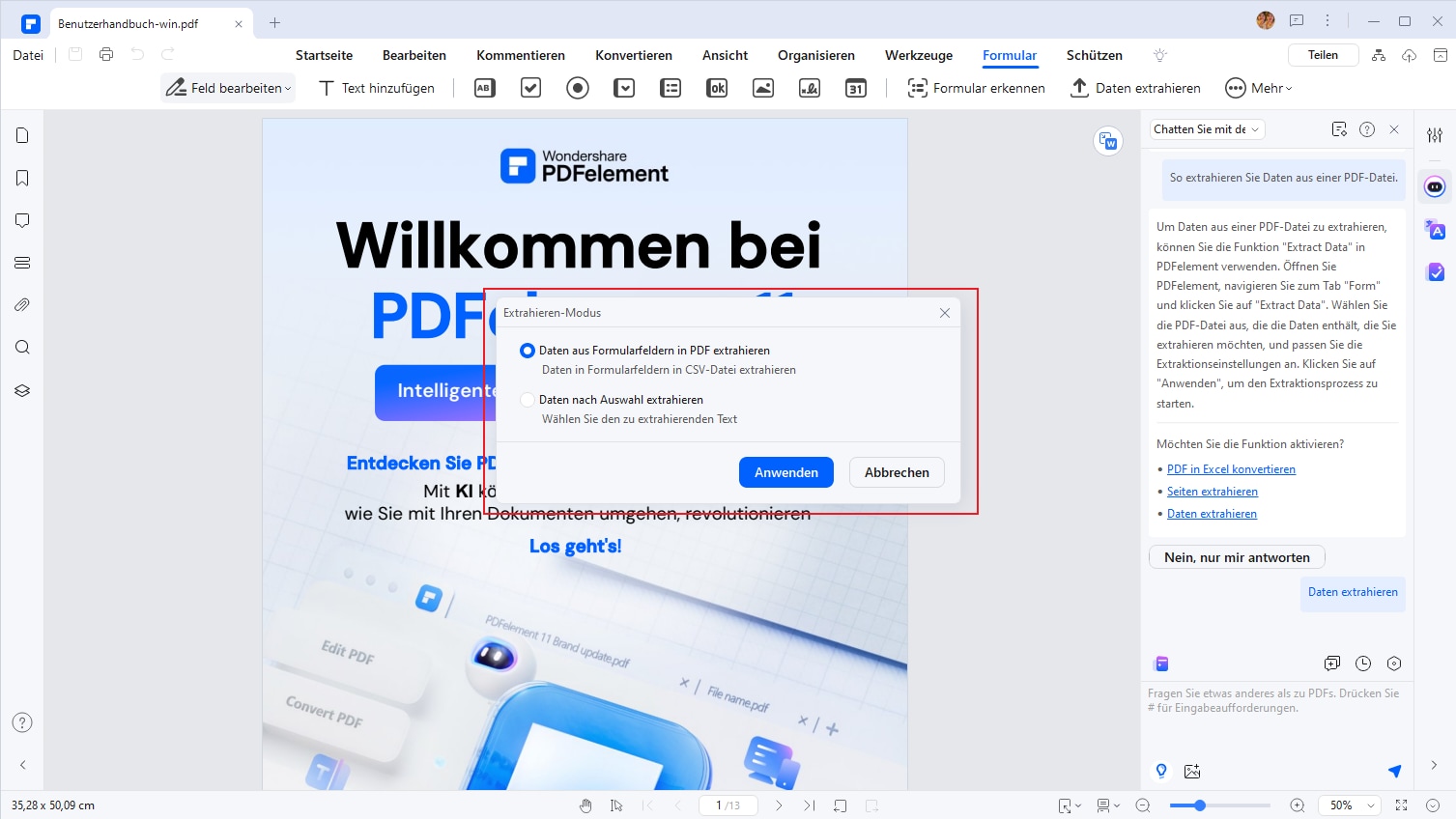1456x819 pixels.
Task: Click the PDF to Word floating icon
Action: pyautogui.click(x=1108, y=142)
